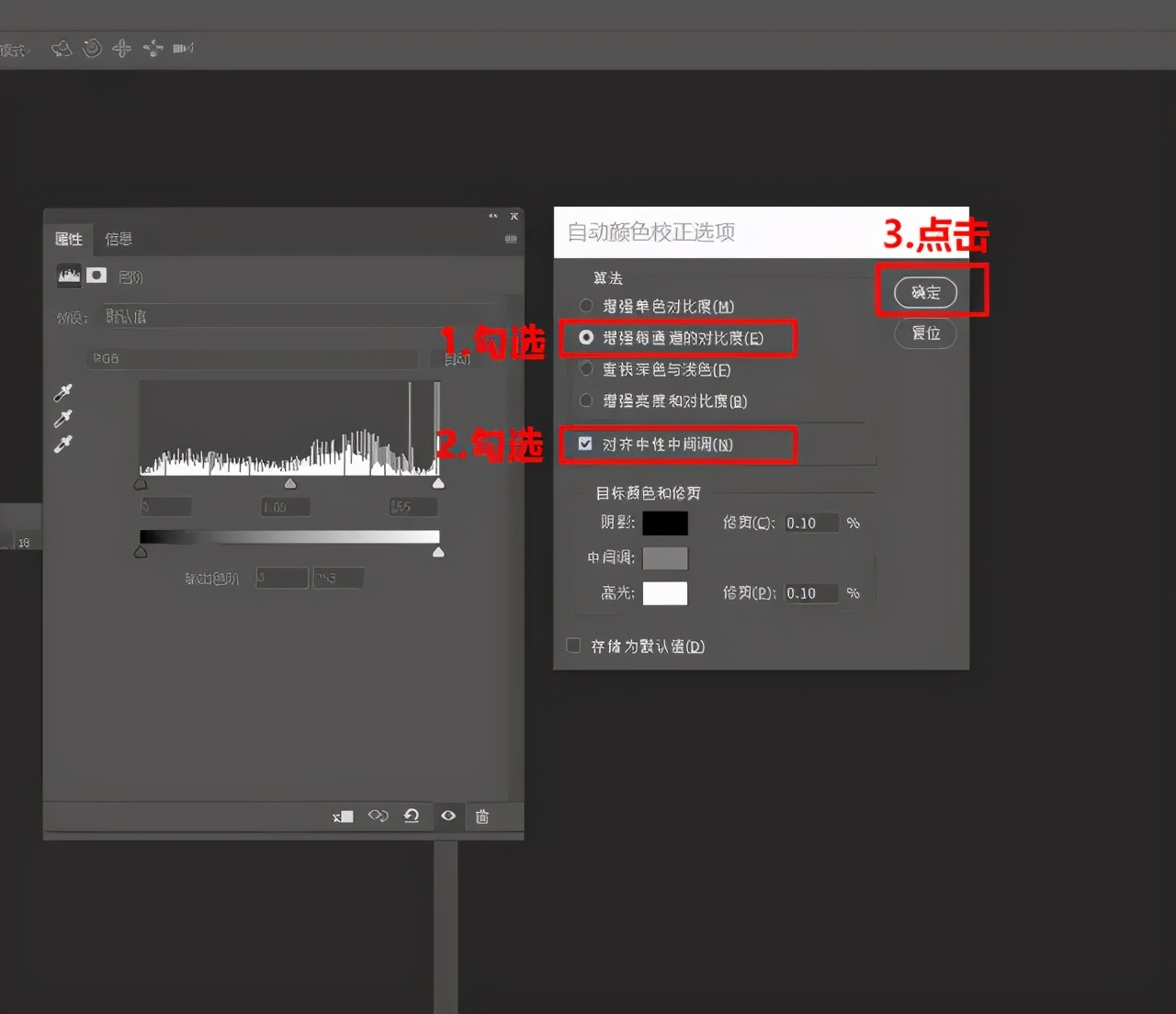The width and height of the screenshot is (1176, 1014).
Task: Click the layer mask thumbnail in Properties panel
Action: 97,276
